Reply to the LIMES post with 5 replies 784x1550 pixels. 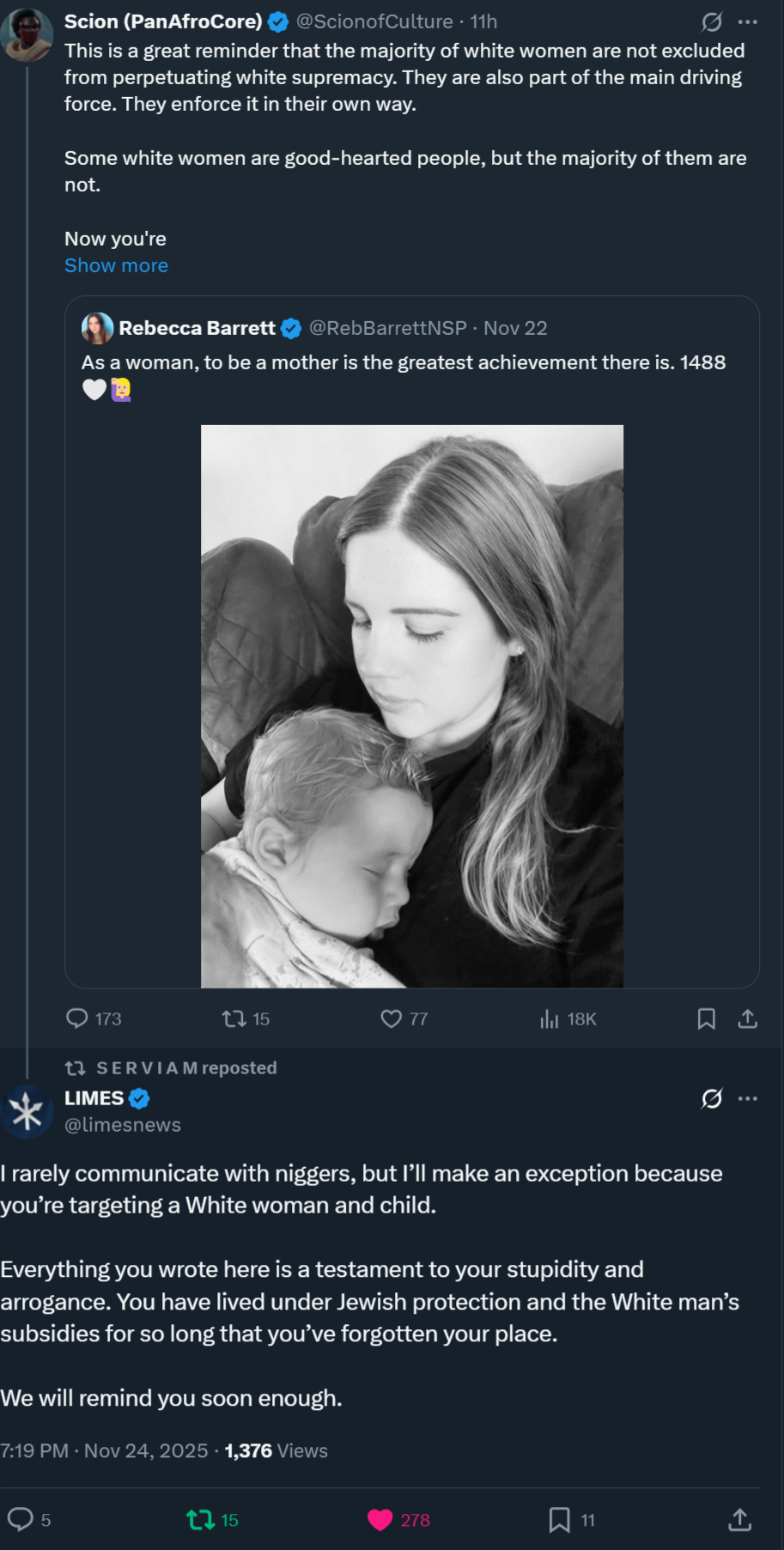tap(20, 1519)
